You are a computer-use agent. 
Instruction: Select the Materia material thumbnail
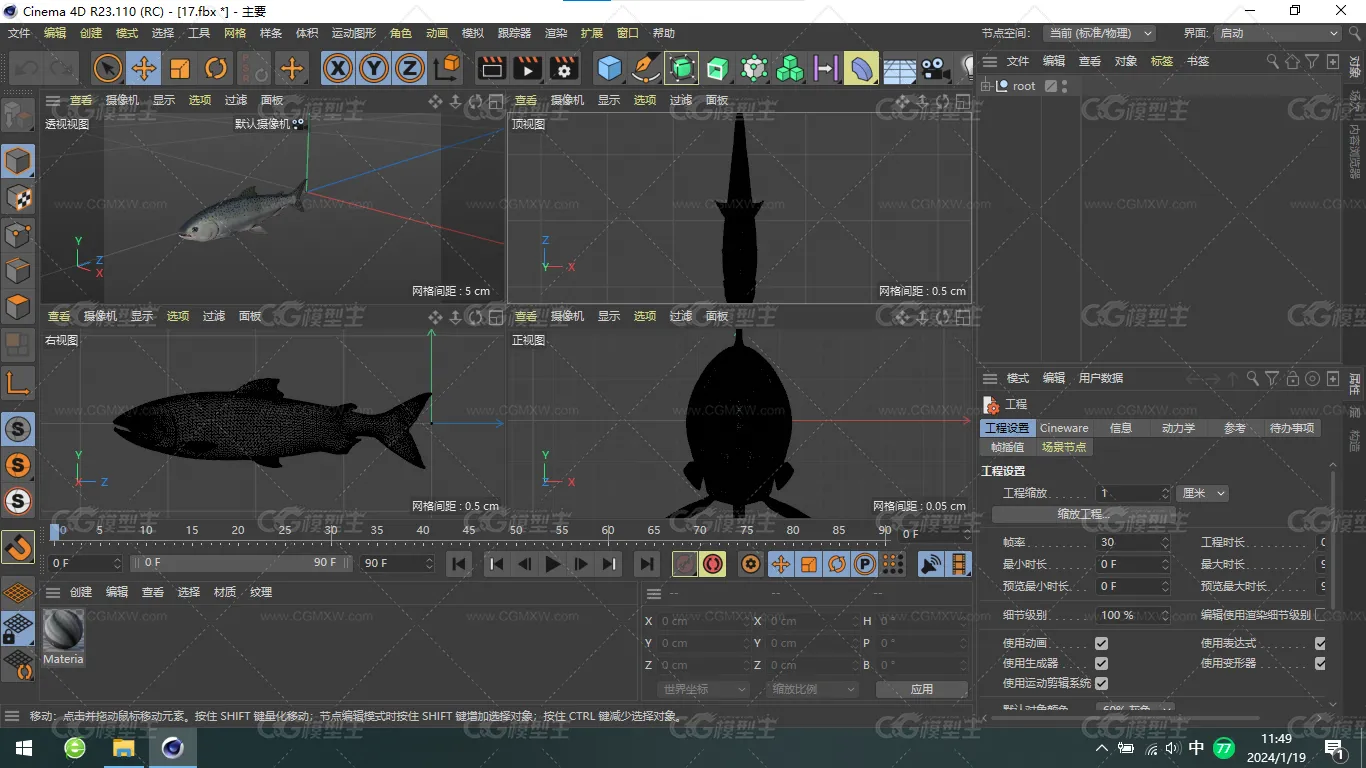click(x=63, y=630)
